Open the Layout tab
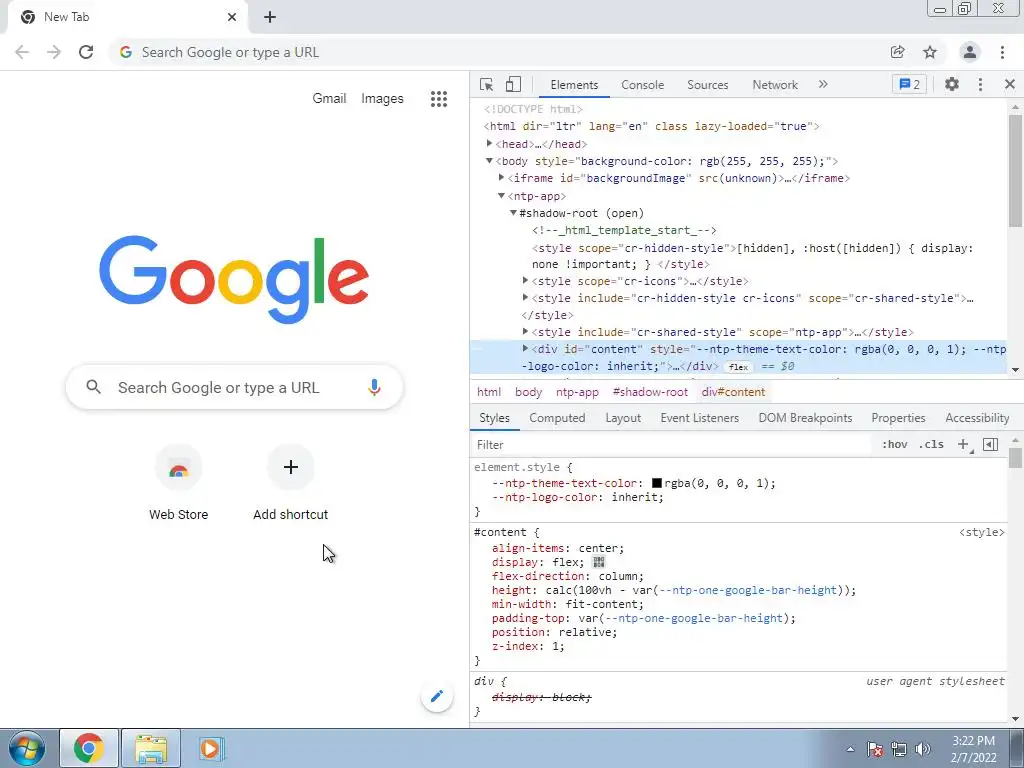This screenshot has width=1024, height=768. point(623,418)
